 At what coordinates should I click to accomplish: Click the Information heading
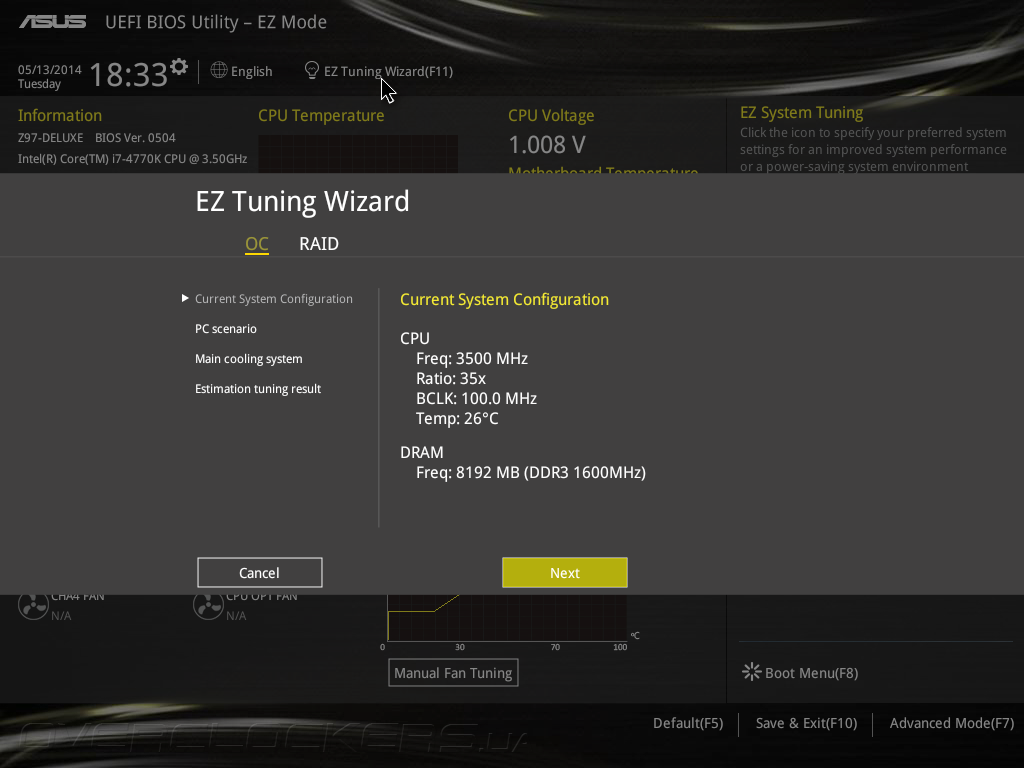pos(60,116)
